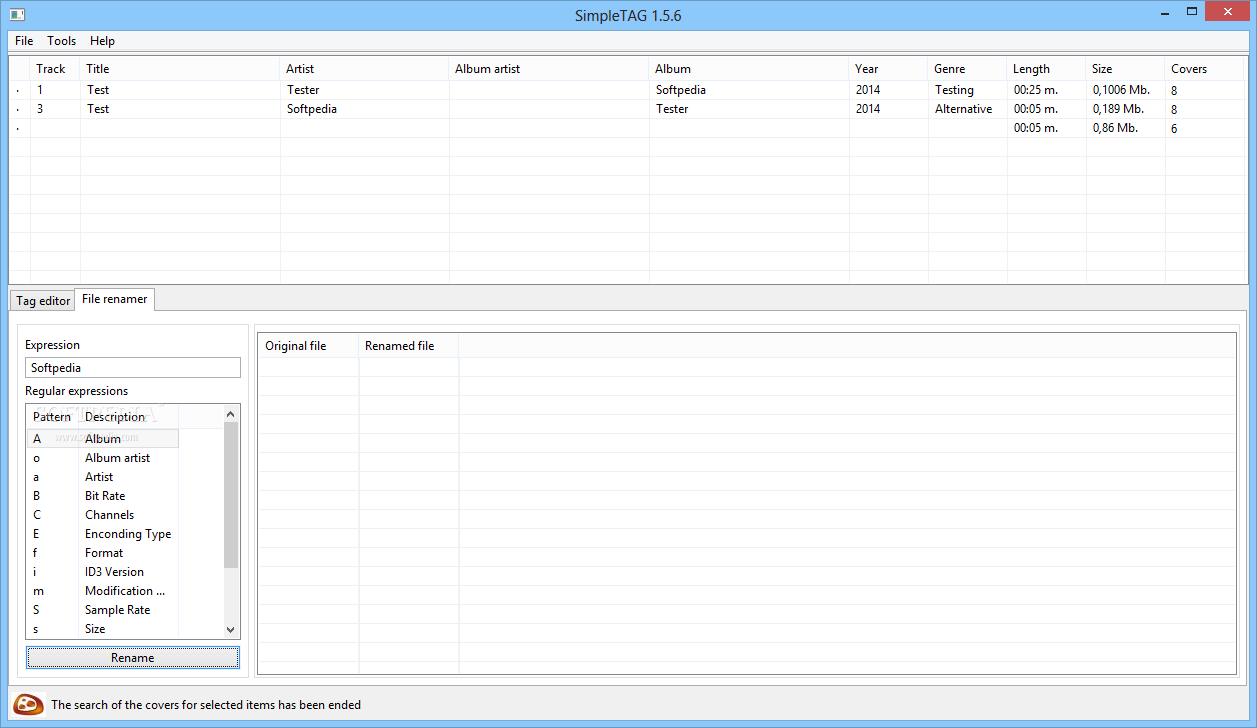Click the 0,1006 Mb. size cell

[x=1126, y=90]
